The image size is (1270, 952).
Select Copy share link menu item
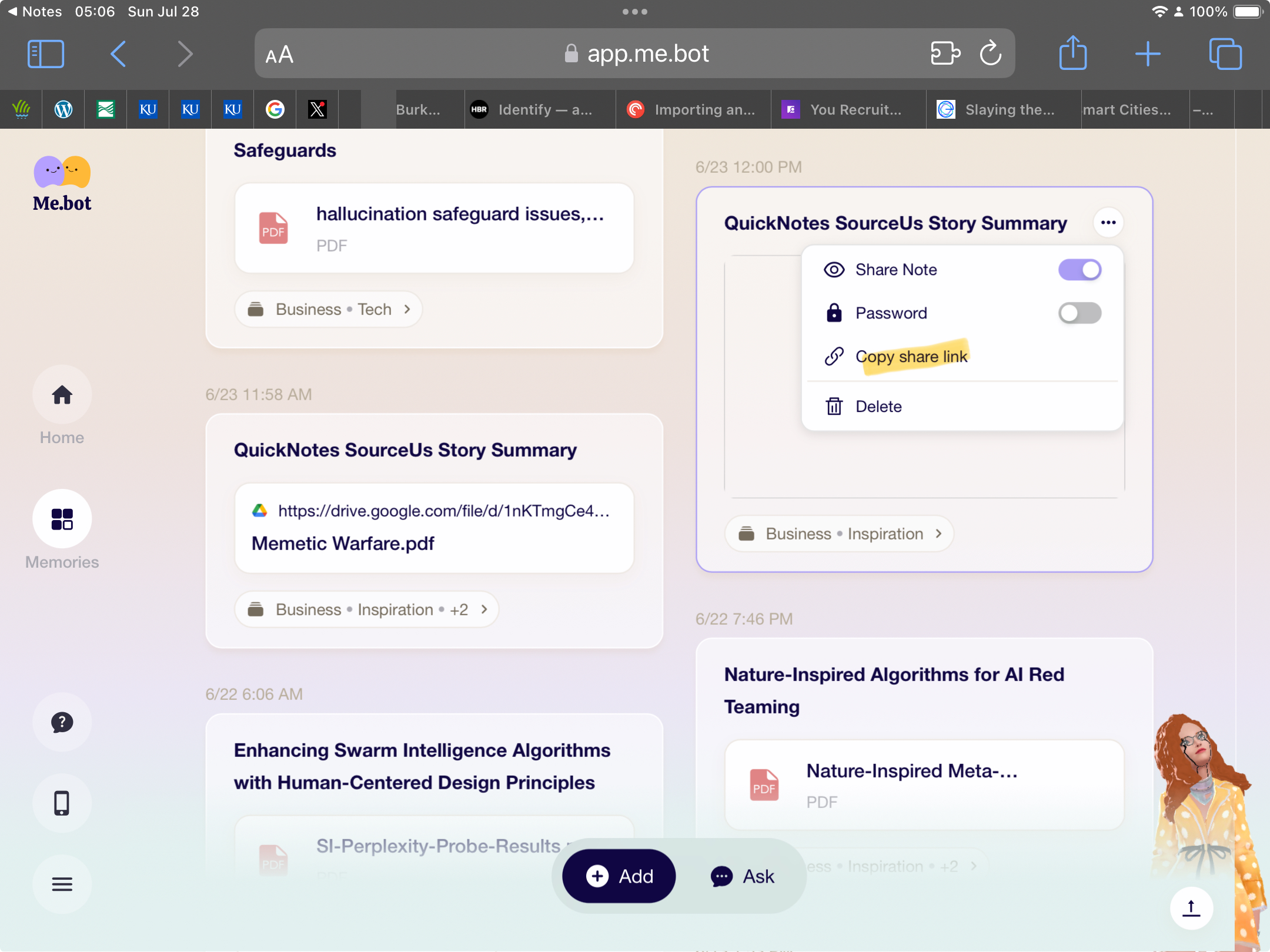coord(911,357)
